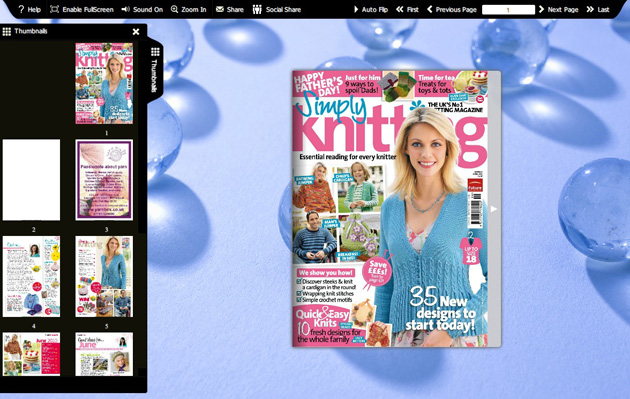
Task: Go to the Previous Page
Action: point(452,9)
